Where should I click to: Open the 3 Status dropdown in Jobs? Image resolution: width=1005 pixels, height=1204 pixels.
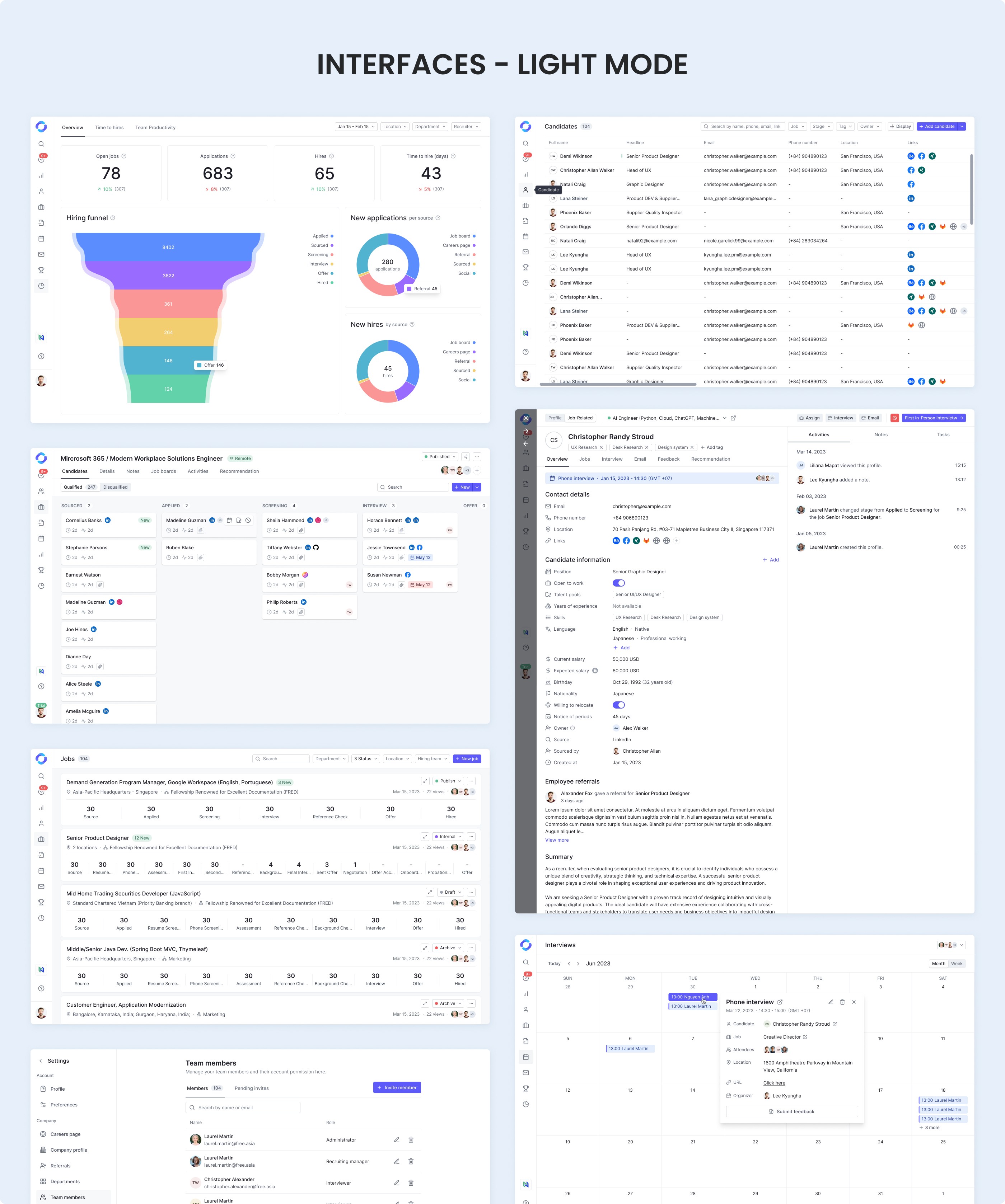coord(365,758)
